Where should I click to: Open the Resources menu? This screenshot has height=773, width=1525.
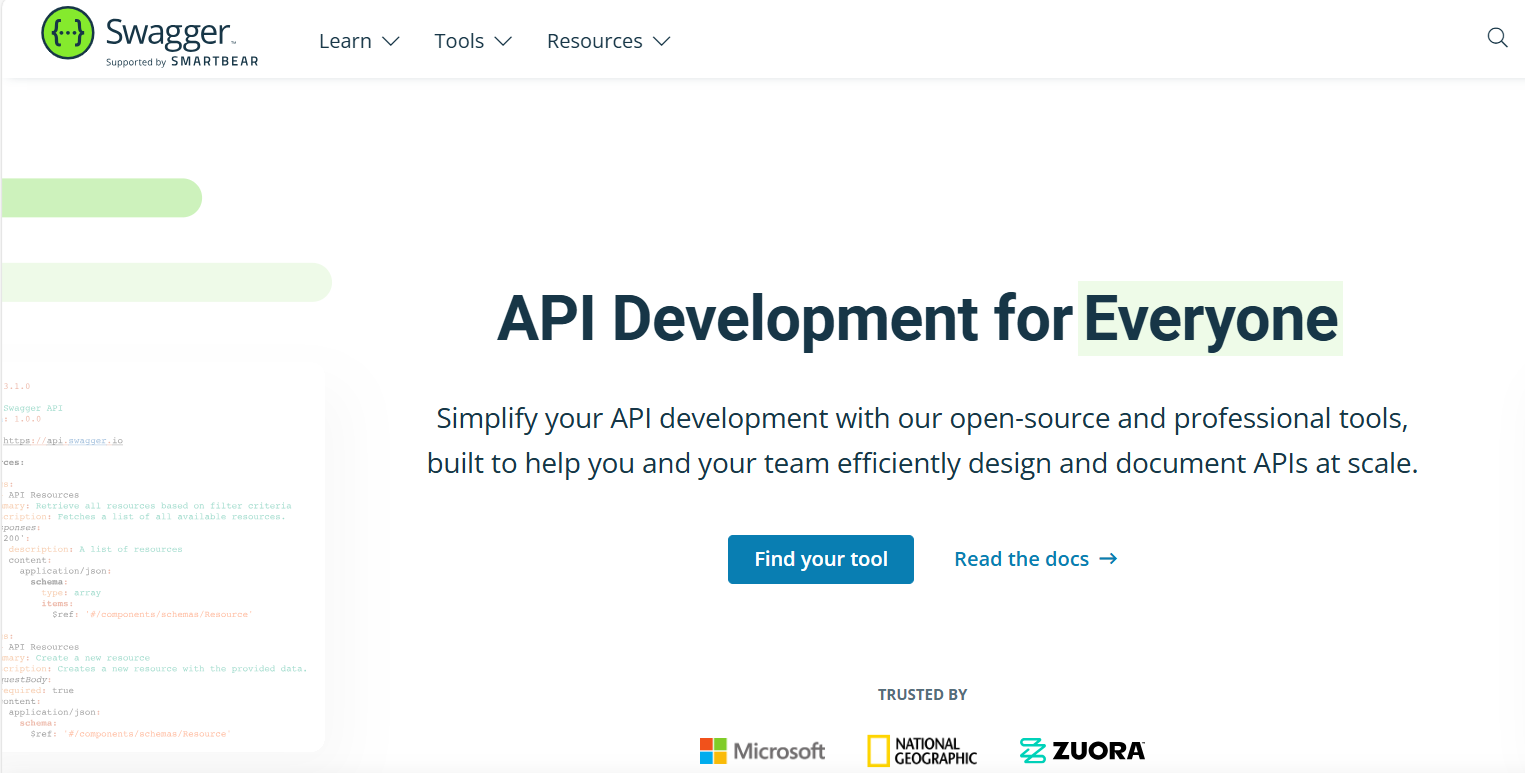coord(608,41)
